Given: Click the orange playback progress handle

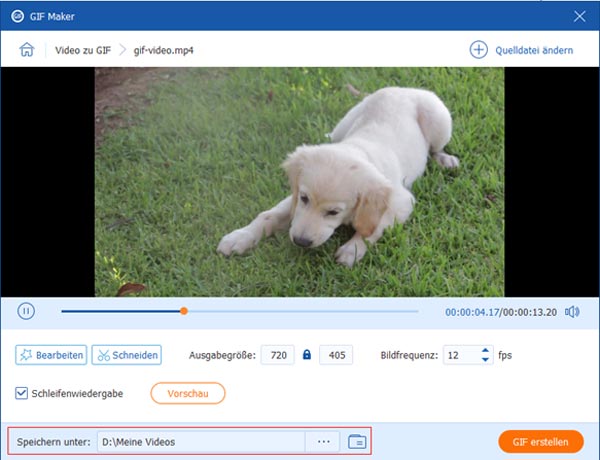Looking at the screenshot, I should click(x=184, y=311).
